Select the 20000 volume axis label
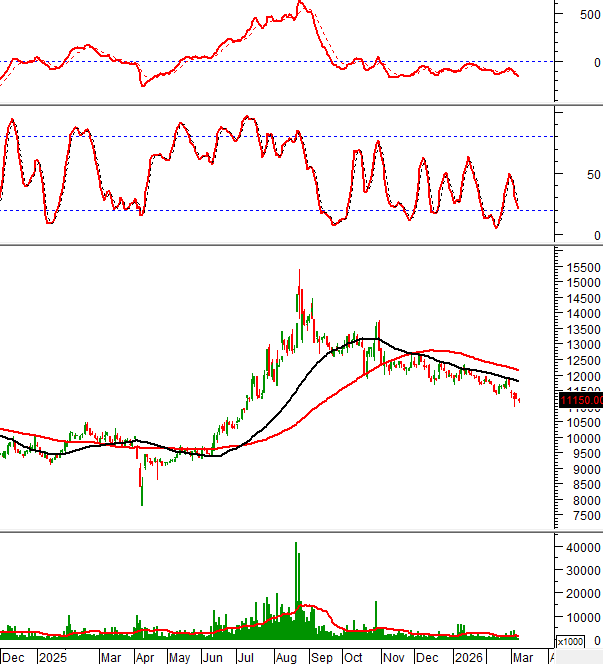This screenshot has height=664, width=603. (x=580, y=595)
